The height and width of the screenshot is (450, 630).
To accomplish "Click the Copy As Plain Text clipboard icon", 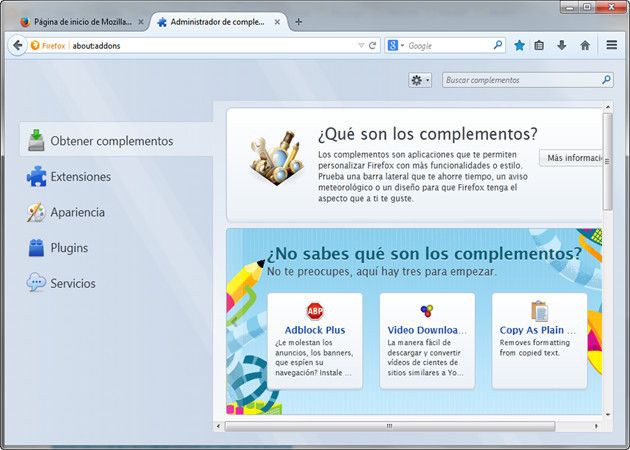I will [539, 311].
